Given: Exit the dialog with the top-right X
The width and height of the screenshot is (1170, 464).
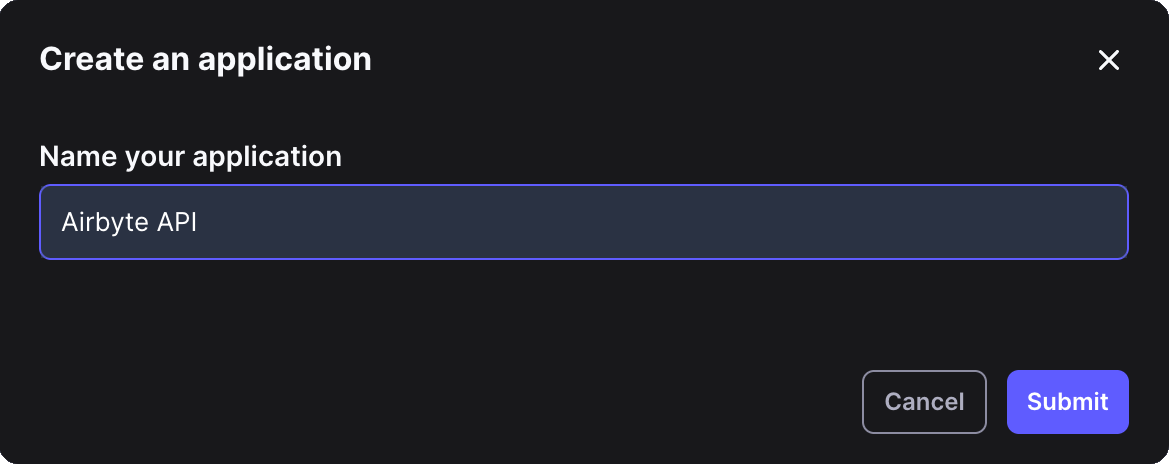Looking at the screenshot, I should tap(1108, 60).
